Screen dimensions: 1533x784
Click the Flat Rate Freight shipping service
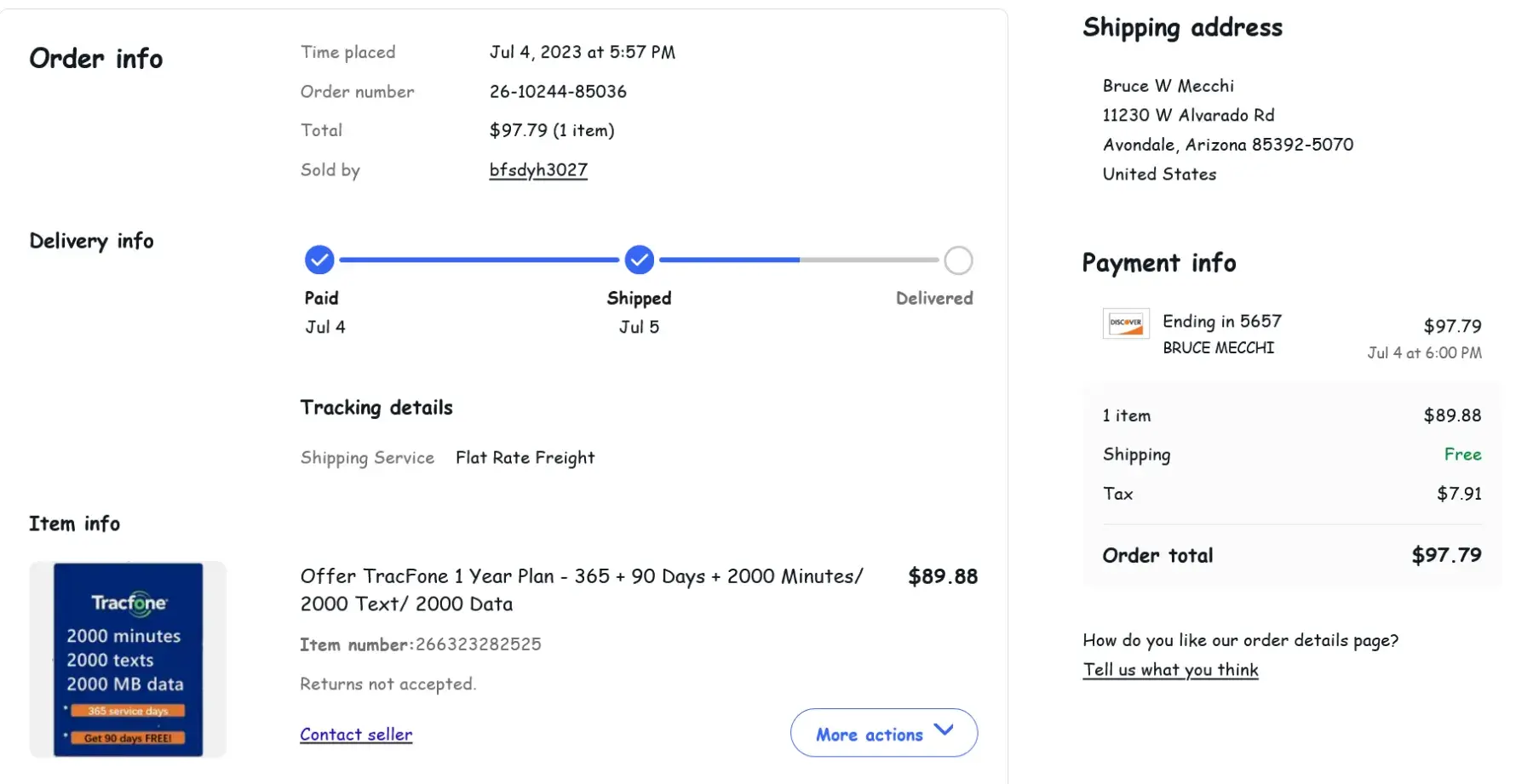pyautogui.click(x=525, y=458)
